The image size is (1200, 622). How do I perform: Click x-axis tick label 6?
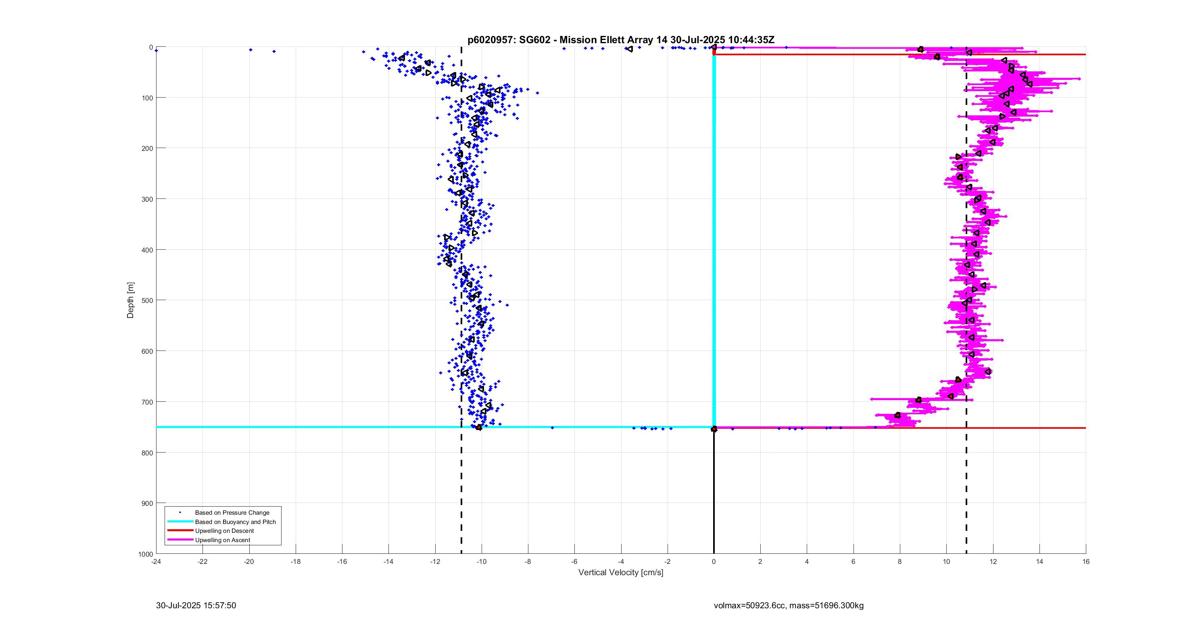tap(854, 561)
